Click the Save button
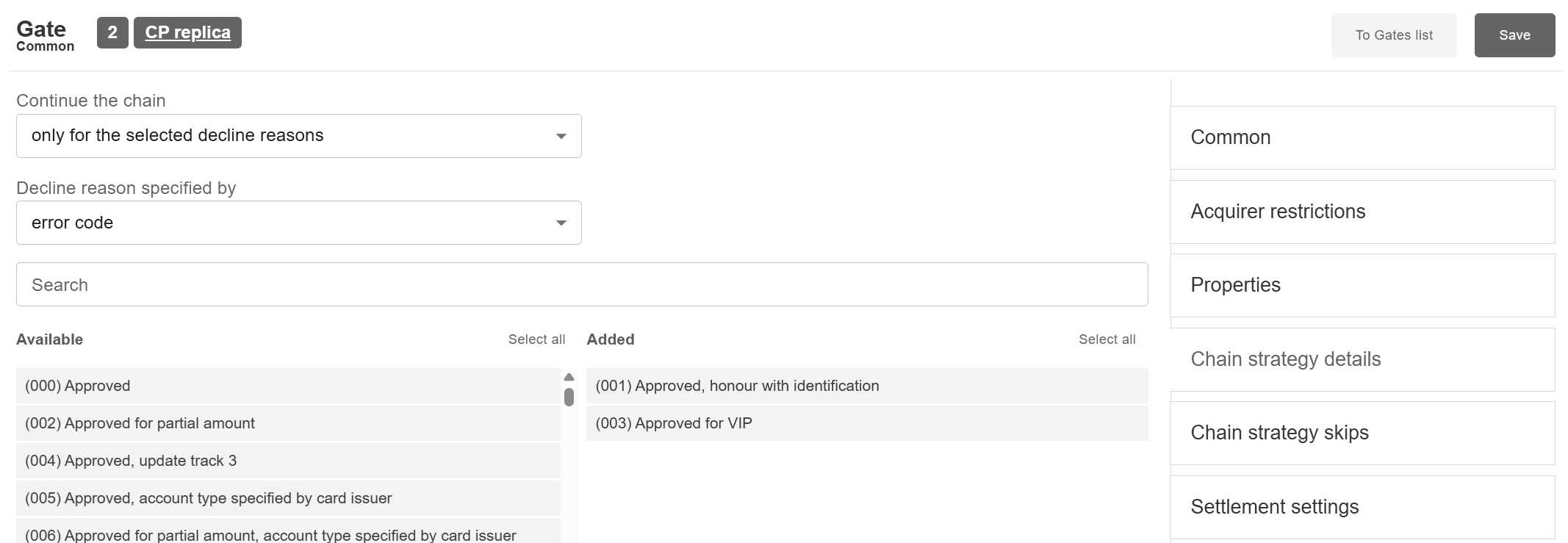Screen dimensions: 1568x543 (x=1514, y=35)
